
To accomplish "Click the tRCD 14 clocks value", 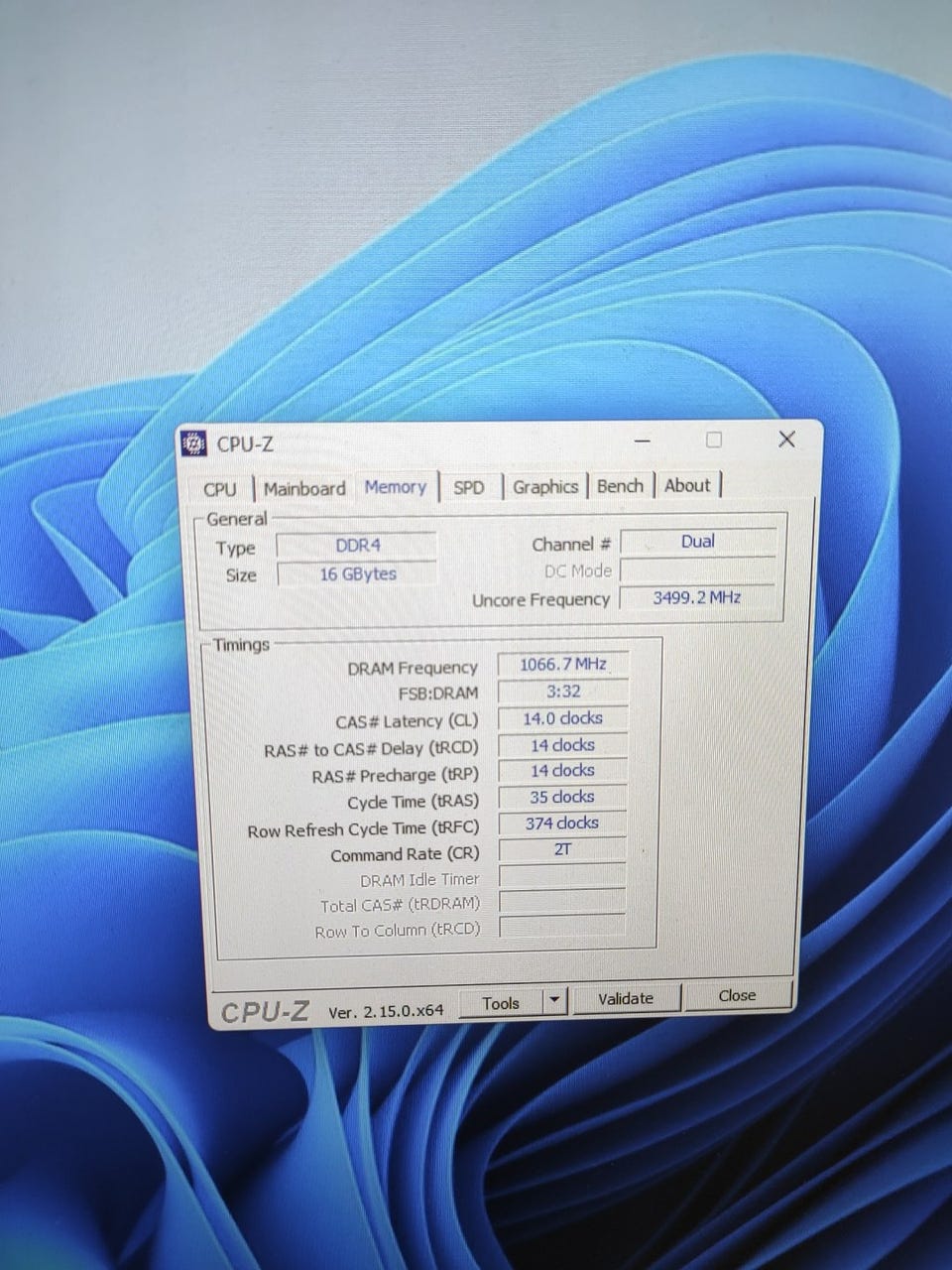I will point(562,745).
